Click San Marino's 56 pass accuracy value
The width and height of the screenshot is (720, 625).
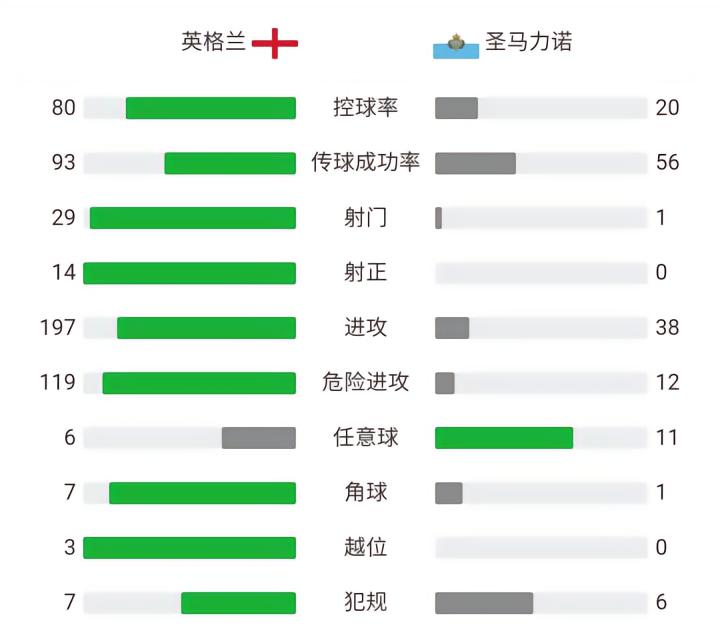click(667, 163)
